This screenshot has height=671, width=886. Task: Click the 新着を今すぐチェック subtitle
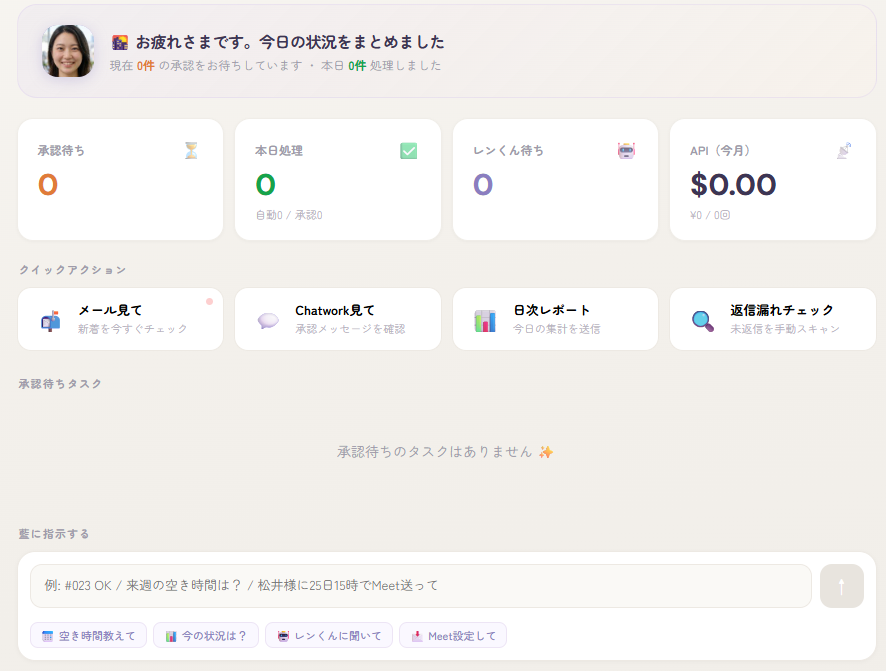tap(132, 329)
